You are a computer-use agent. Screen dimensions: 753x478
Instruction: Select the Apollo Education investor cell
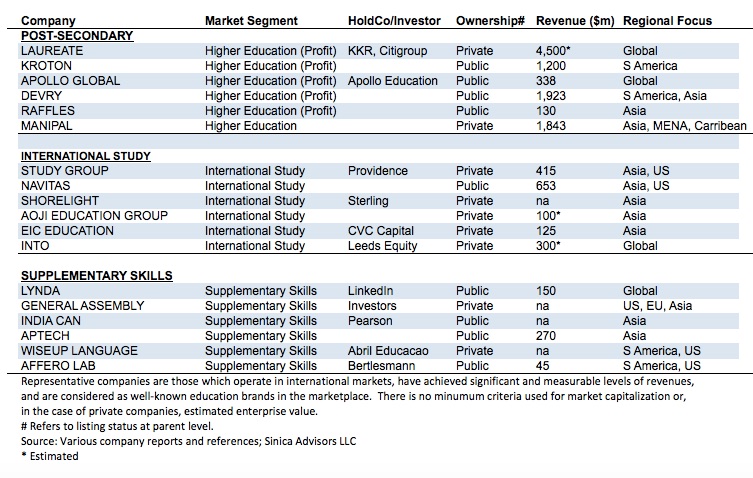click(393, 81)
